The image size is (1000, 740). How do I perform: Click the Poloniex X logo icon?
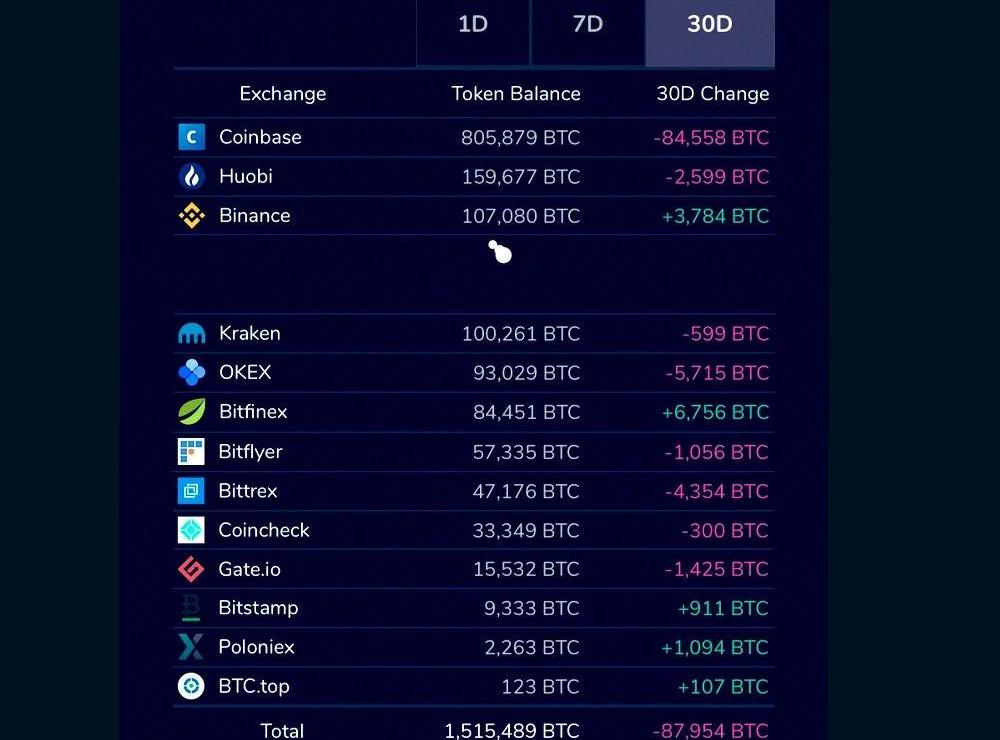pos(191,647)
